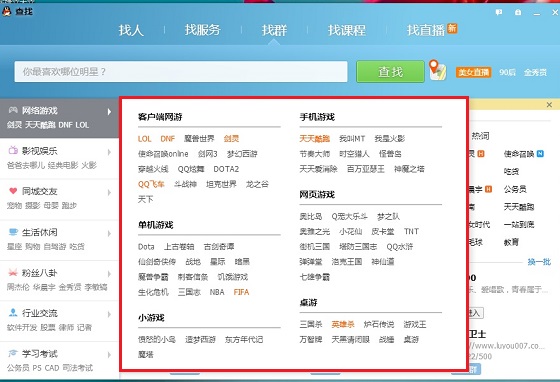The image size is (560, 382).
Task: Click 周杰伦 under 粉丝八卦
Action: pyautogui.click(x=18, y=287)
